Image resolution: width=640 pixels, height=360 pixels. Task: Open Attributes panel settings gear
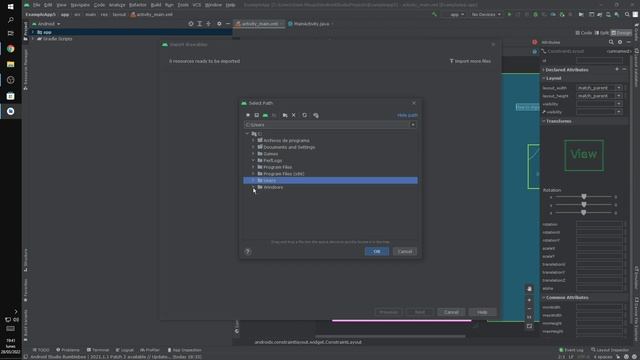(620, 42)
